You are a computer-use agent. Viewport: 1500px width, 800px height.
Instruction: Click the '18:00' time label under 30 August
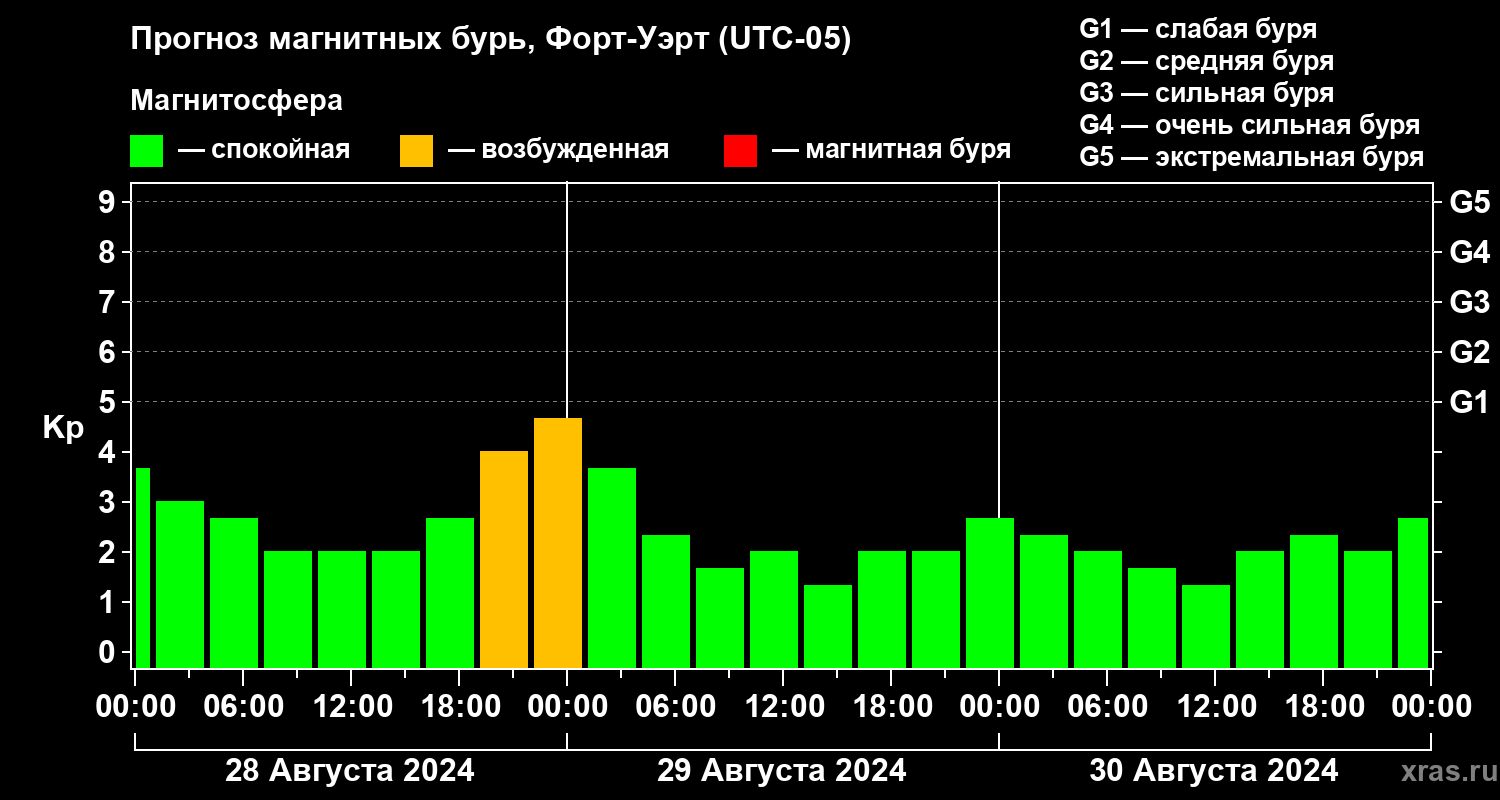1325,707
